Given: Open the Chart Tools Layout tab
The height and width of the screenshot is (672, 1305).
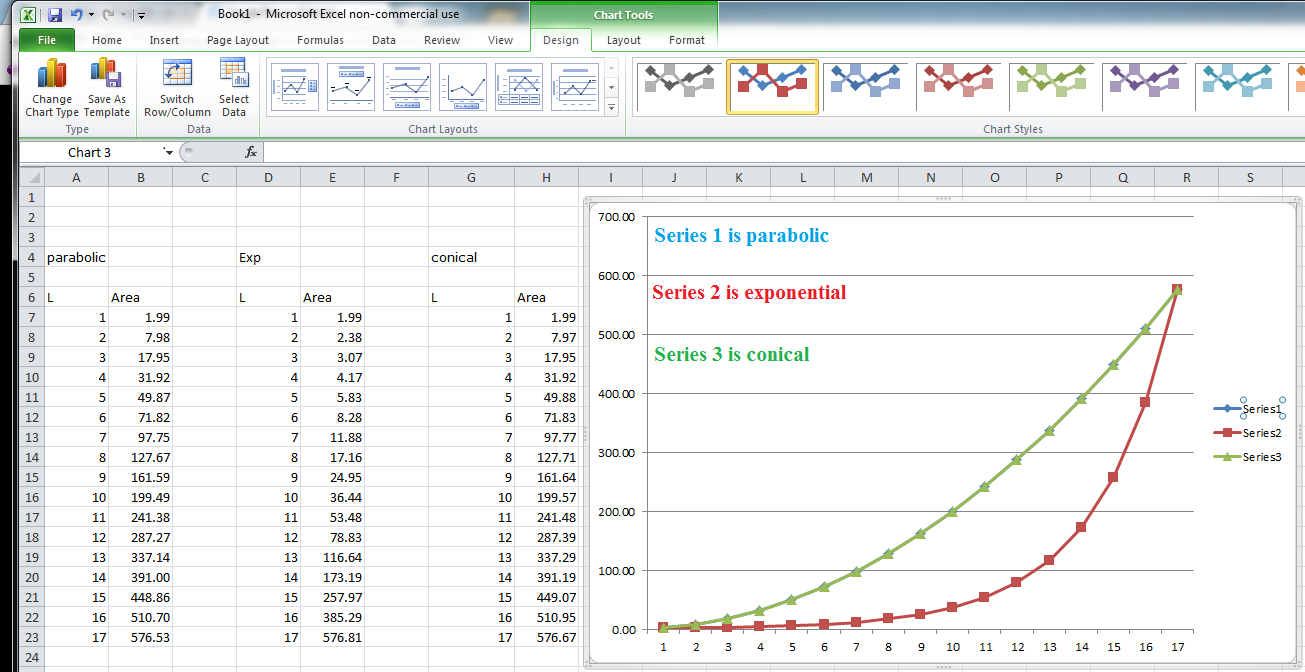Looking at the screenshot, I should point(624,40).
